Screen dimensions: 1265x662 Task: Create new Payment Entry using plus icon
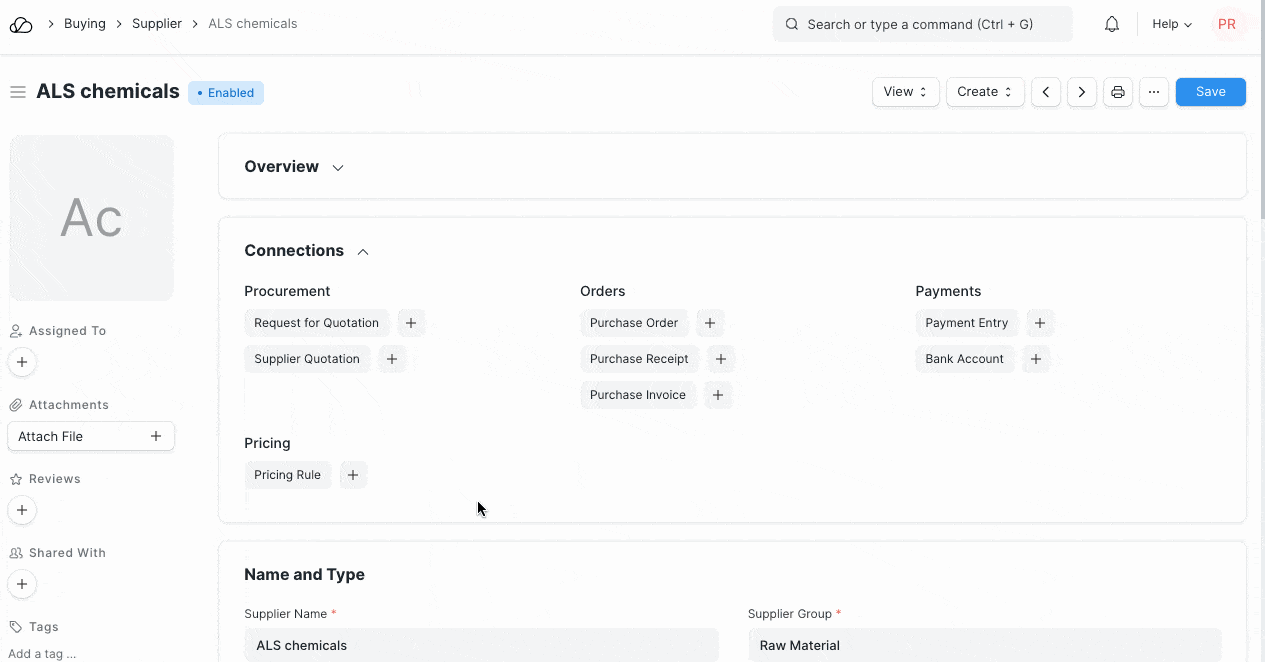tap(1039, 323)
